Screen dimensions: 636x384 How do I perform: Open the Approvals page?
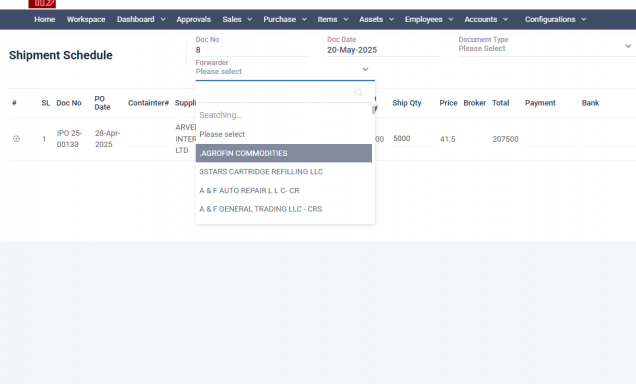click(193, 19)
